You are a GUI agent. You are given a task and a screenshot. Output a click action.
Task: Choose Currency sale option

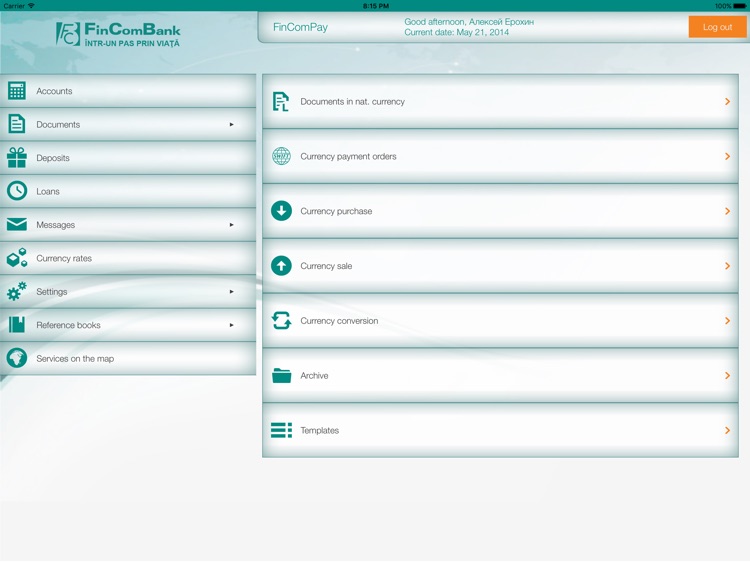click(x=500, y=266)
